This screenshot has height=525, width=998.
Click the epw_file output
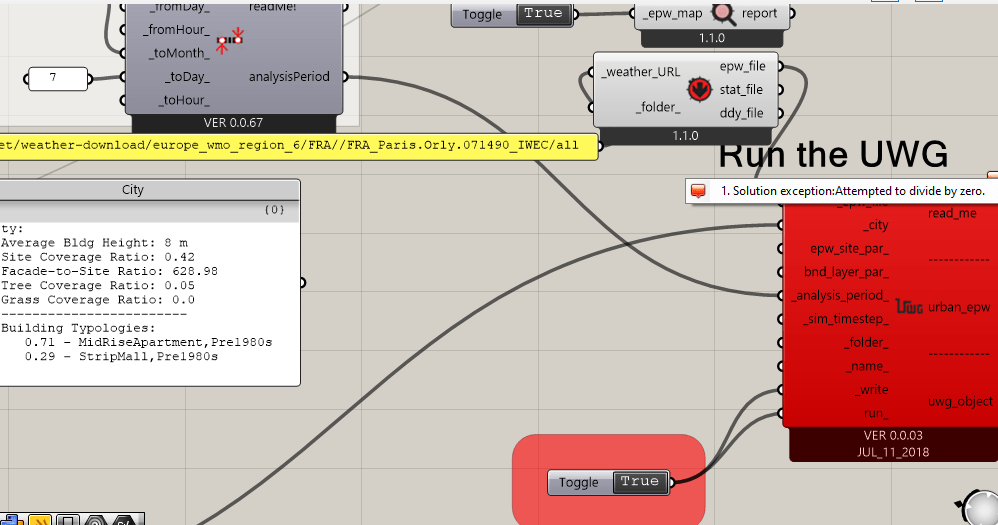point(742,66)
